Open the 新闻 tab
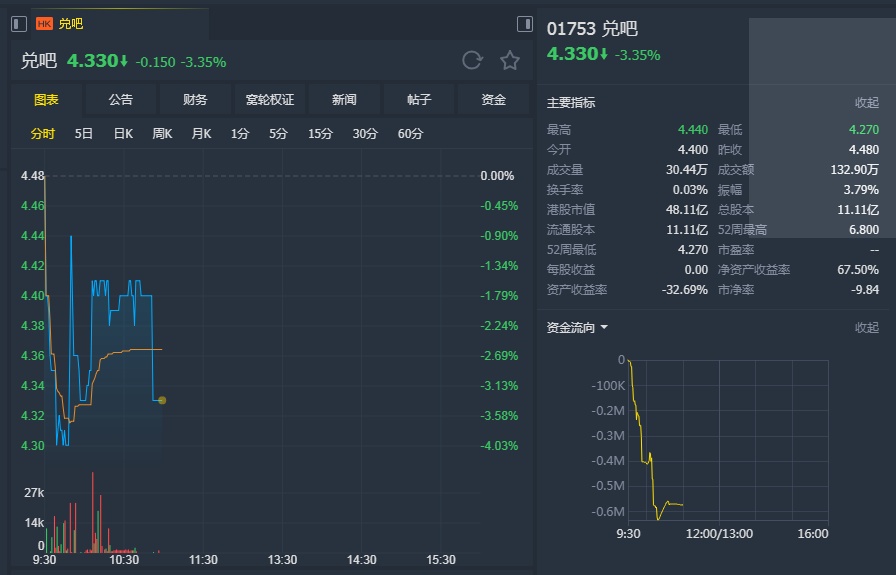The height and width of the screenshot is (575, 896). click(344, 100)
